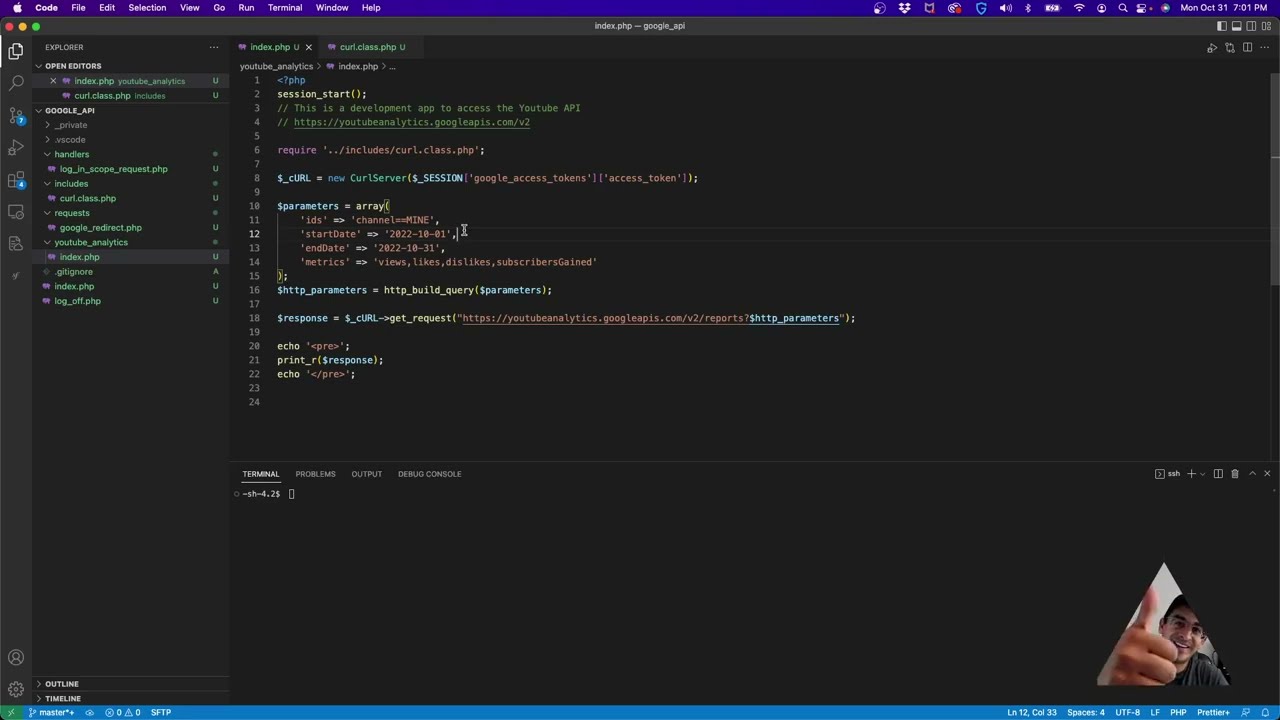Viewport: 1280px width, 720px height.
Task: Click Ln 12, Col 33 cursor position
Action: tap(1032, 712)
